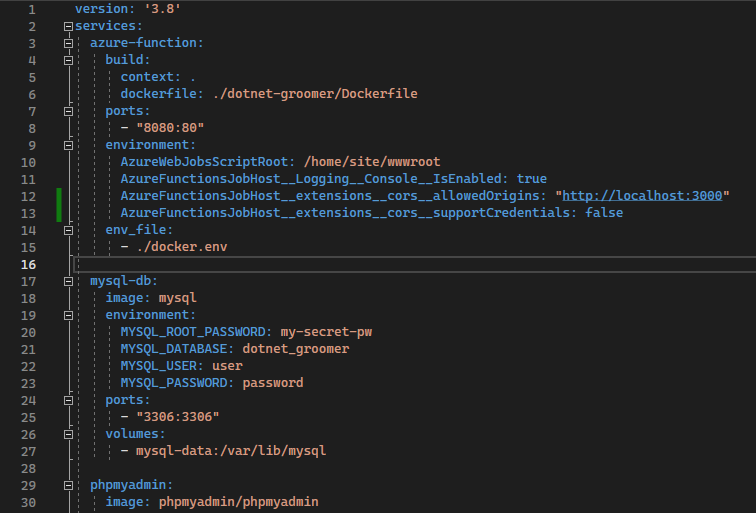Click the phpmyadmin/phpmyadmin image value
The width and height of the screenshot is (756, 513).
[x=239, y=502]
